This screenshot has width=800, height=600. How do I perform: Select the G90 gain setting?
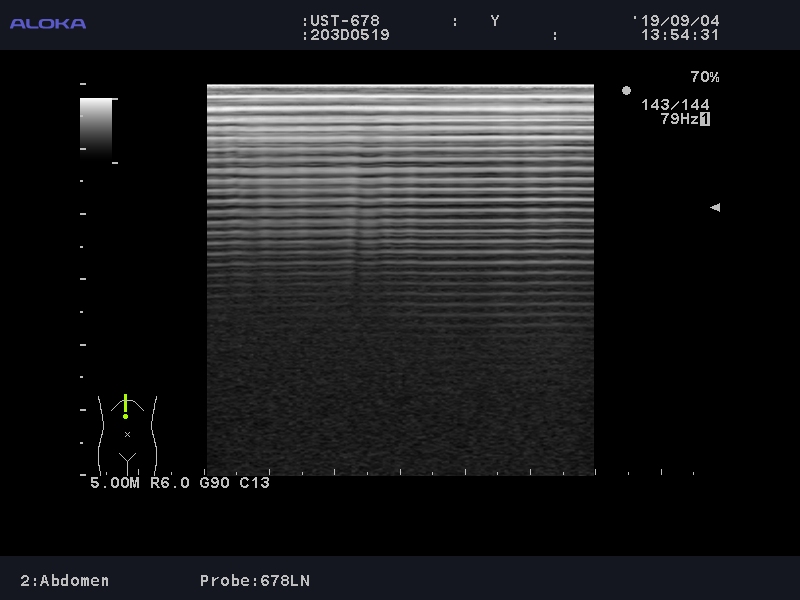[x=214, y=483]
